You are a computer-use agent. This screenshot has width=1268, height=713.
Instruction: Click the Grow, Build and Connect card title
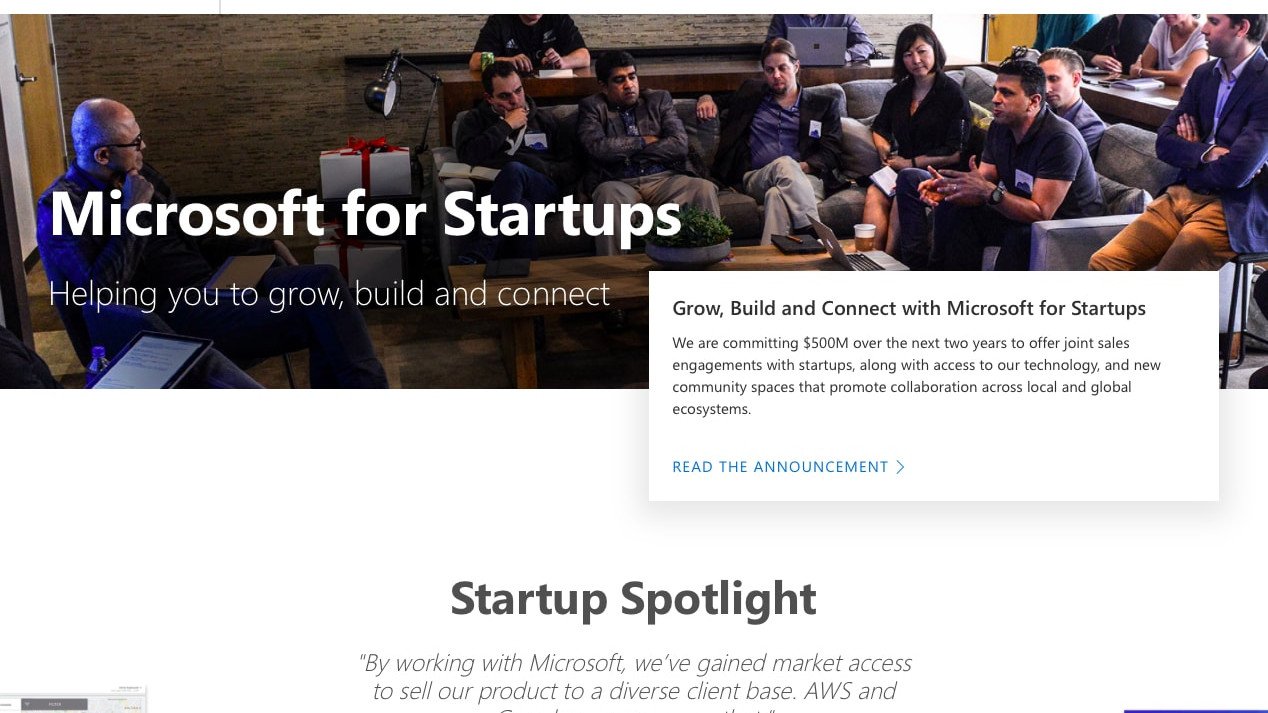[x=909, y=308]
